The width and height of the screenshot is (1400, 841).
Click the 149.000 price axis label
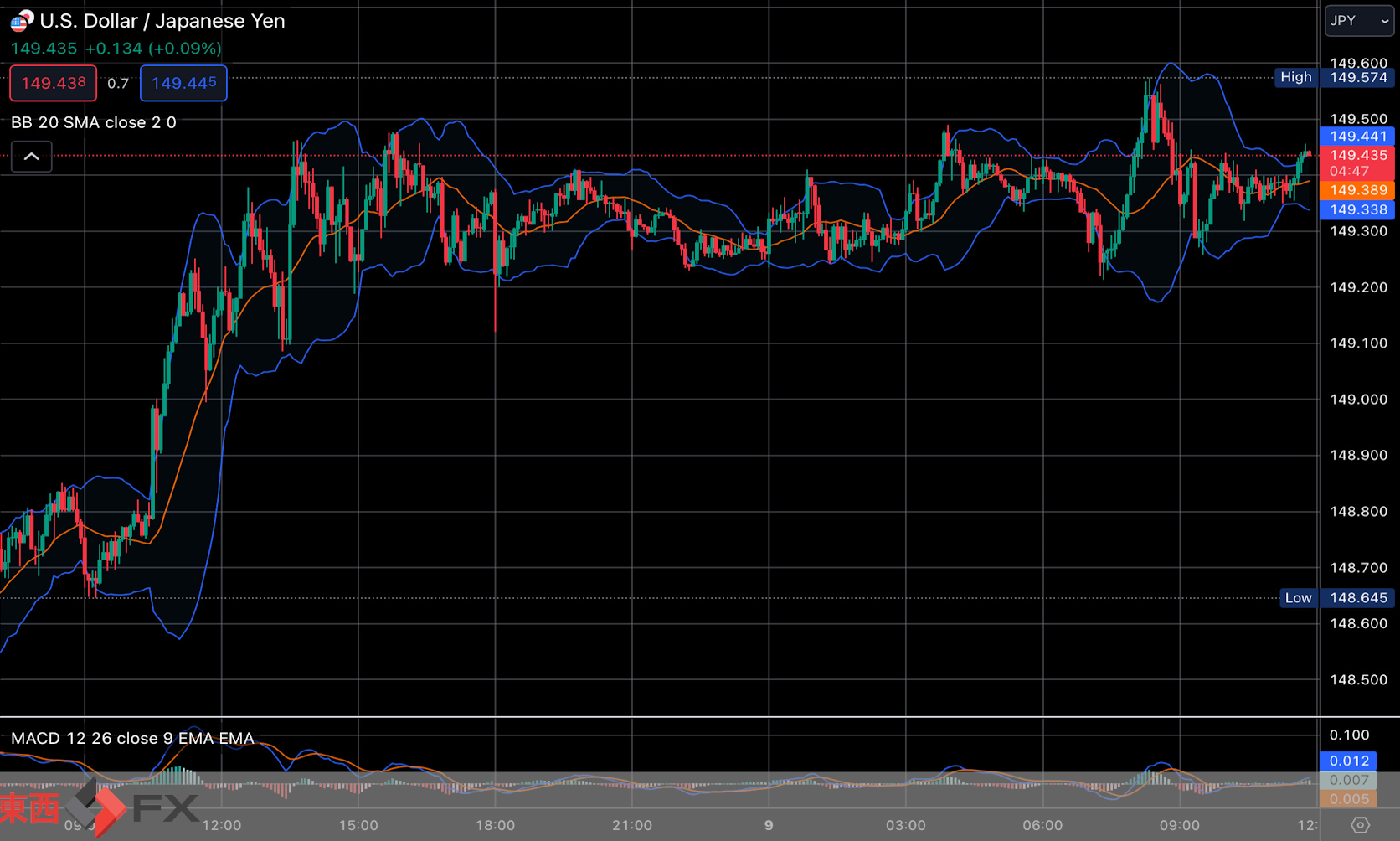(1358, 400)
